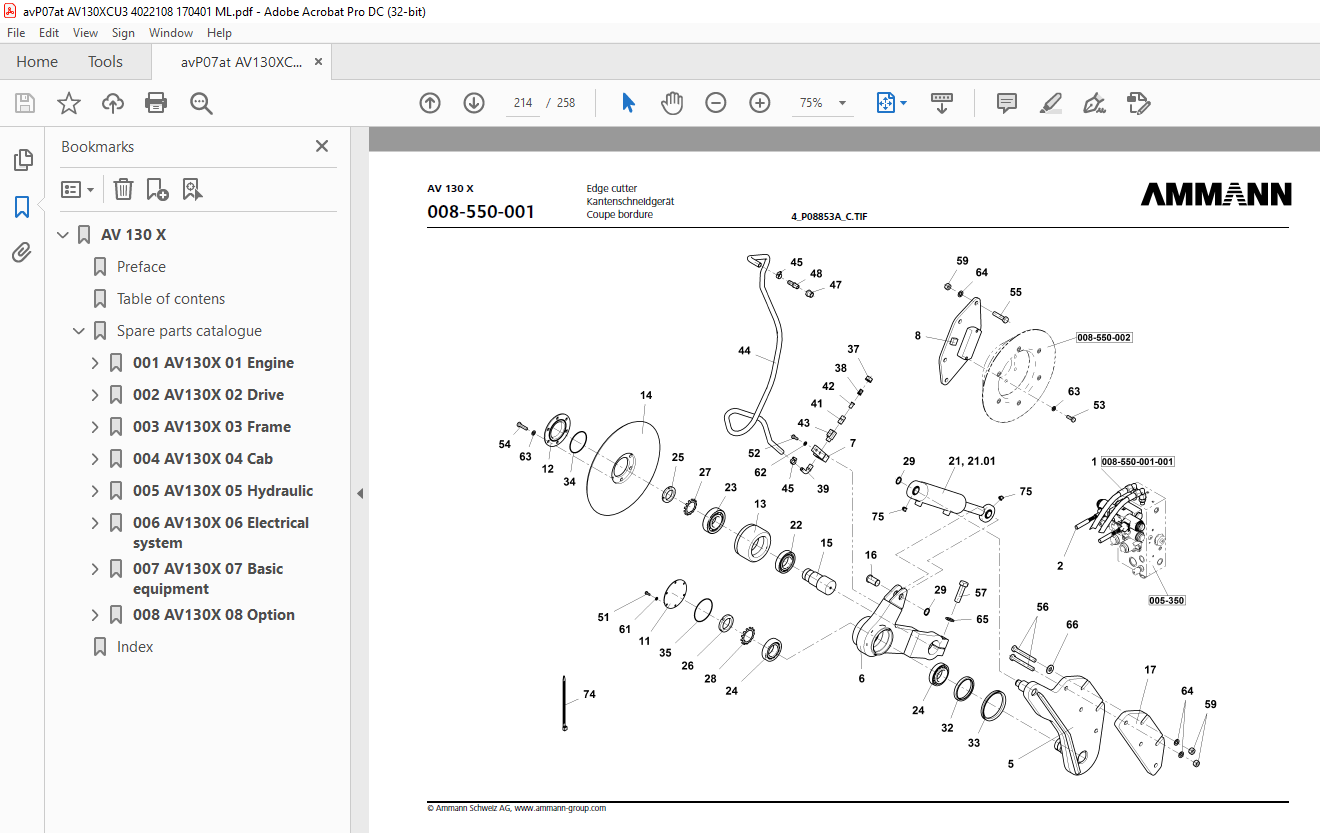
Task: Open the Index bookmark
Action: click(135, 647)
